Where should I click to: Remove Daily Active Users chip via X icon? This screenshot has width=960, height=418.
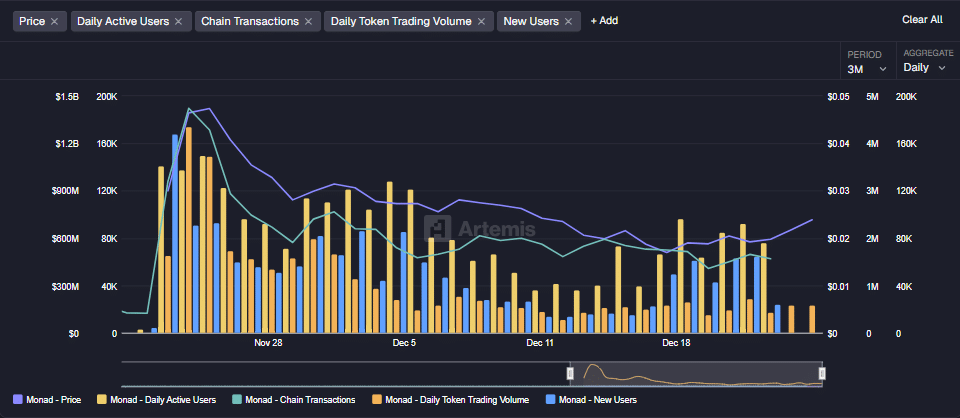pyautogui.click(x=178, y=21)
